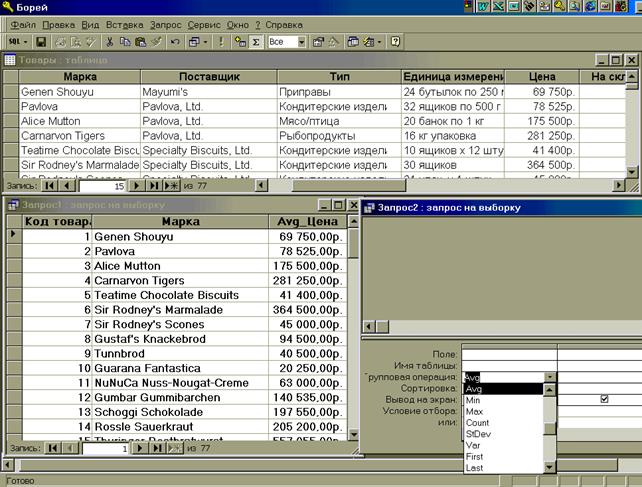Toggle the 'Вывод на экран' checkbox
The height and width of the screenshot is (487, 642).
tap(604, 399)
